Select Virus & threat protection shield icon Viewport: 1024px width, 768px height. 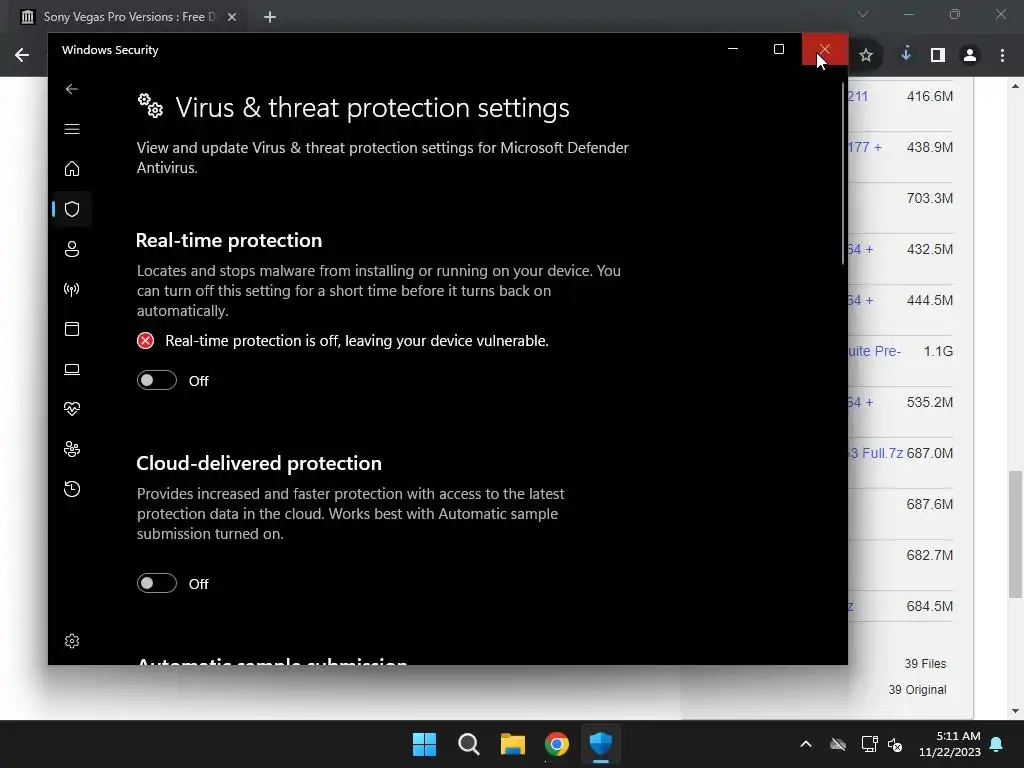[x=72, y=209]
